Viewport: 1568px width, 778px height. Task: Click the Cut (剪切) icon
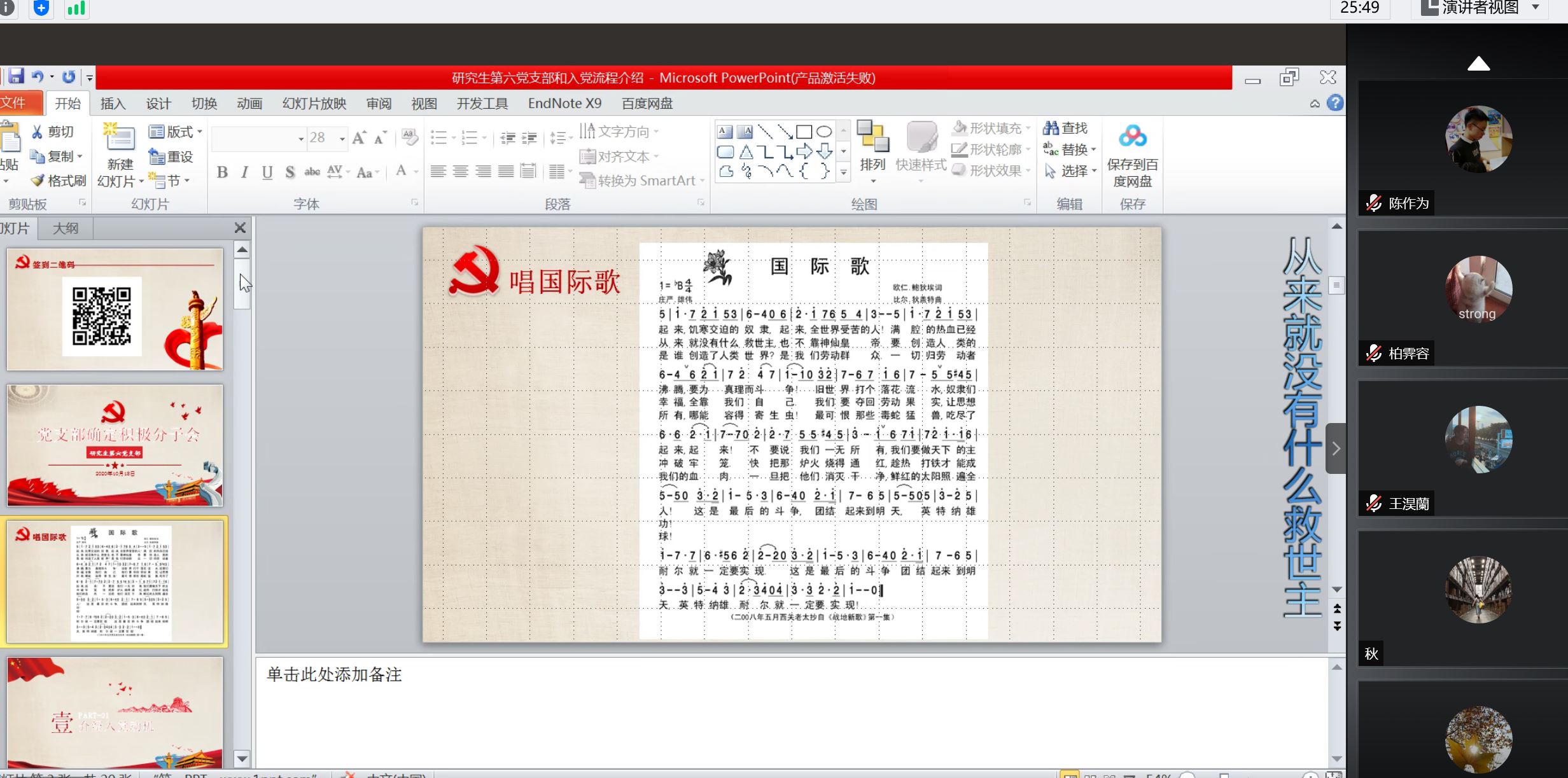click(38, 131)
